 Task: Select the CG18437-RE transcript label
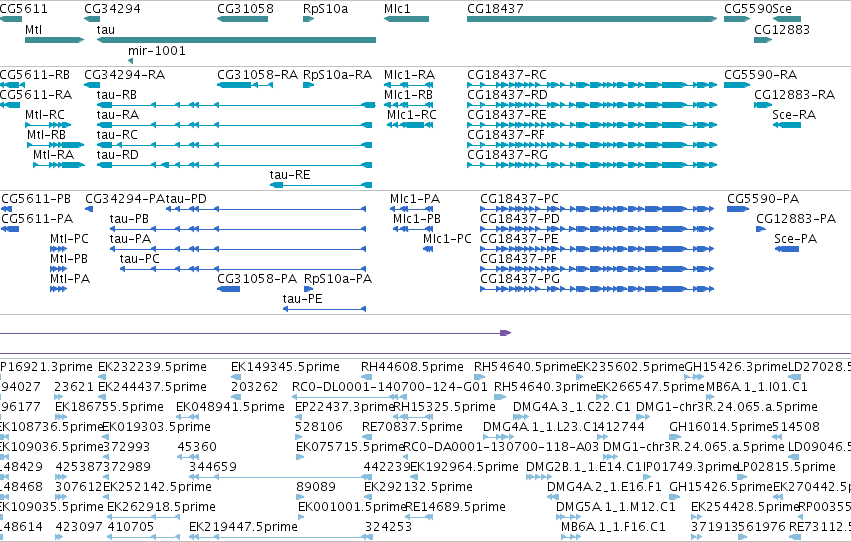tap(507, 114)
